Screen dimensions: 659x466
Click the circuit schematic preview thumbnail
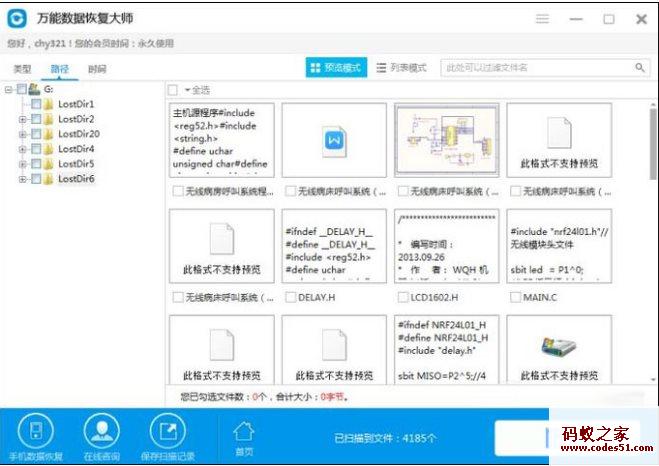tap(446, 141)
